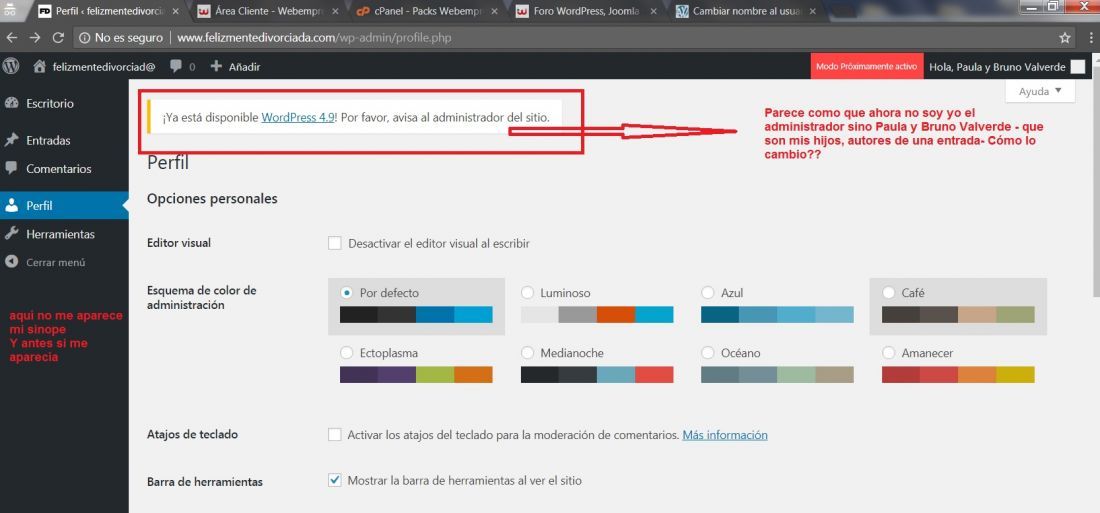
Task: Switch to Cambiar nombre al usuario tab
Action: (x=745, y=12)
